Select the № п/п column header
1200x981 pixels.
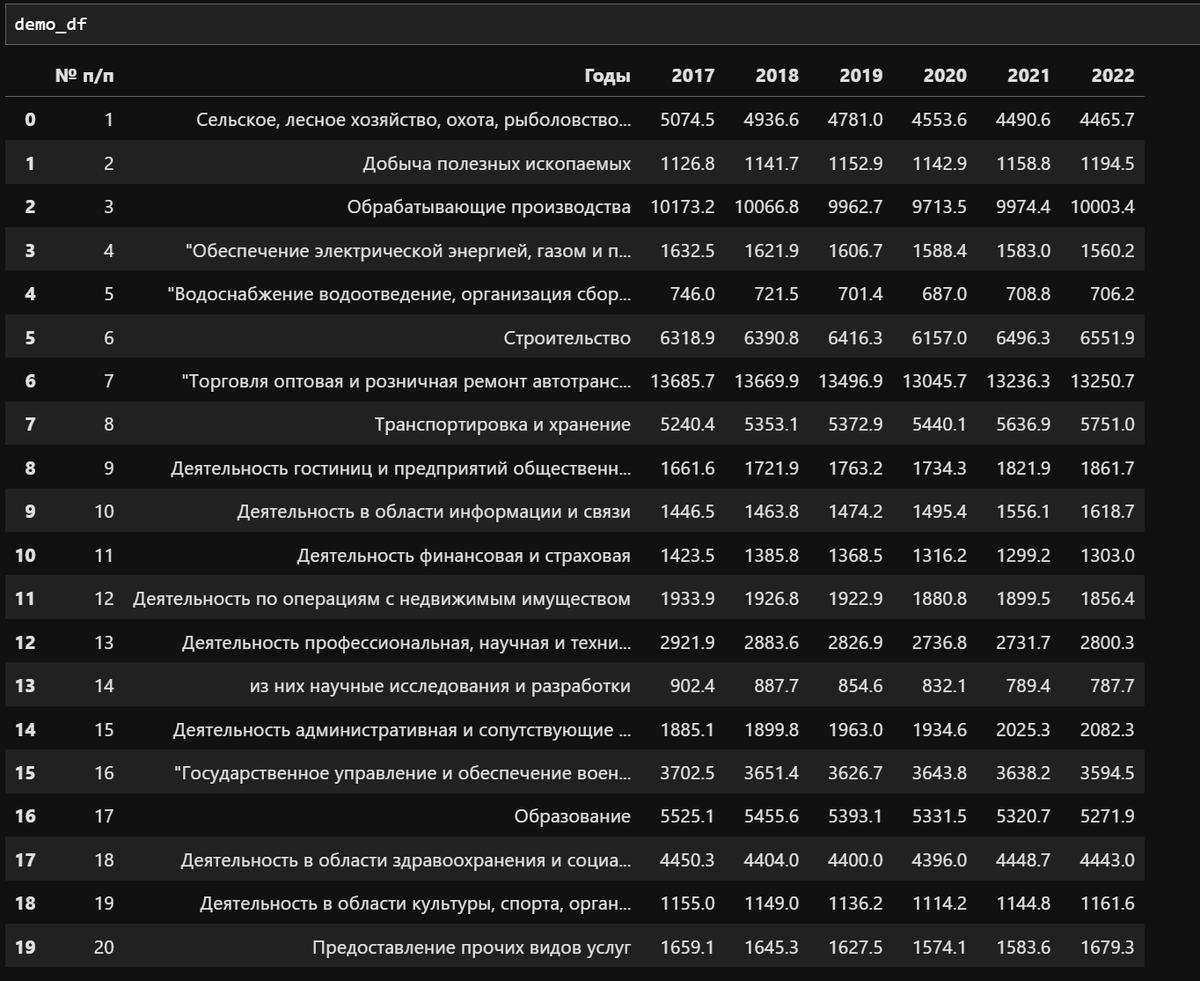tap(84, 76)
